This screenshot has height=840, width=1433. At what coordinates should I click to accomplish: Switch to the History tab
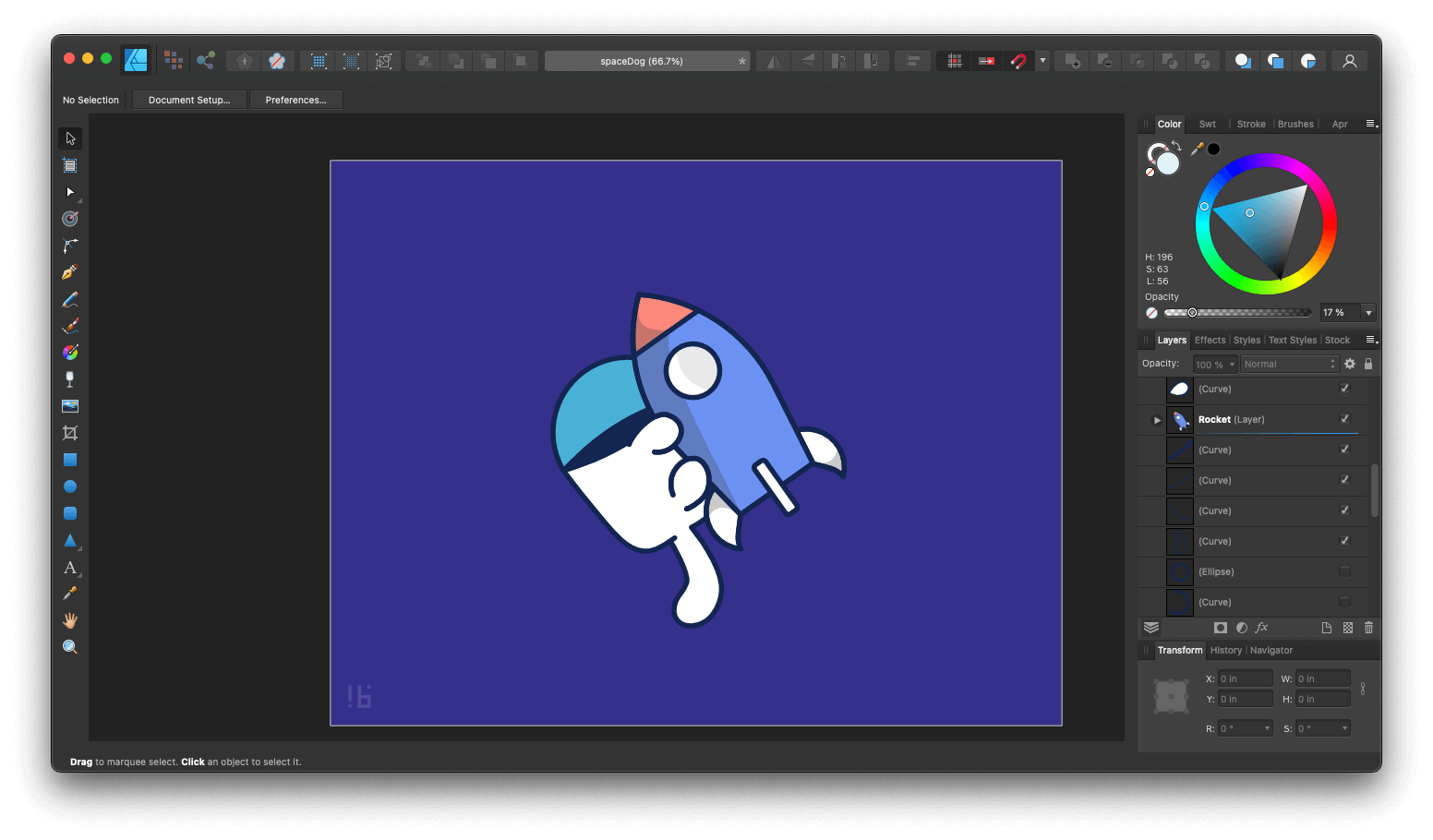click(1225, 650)
